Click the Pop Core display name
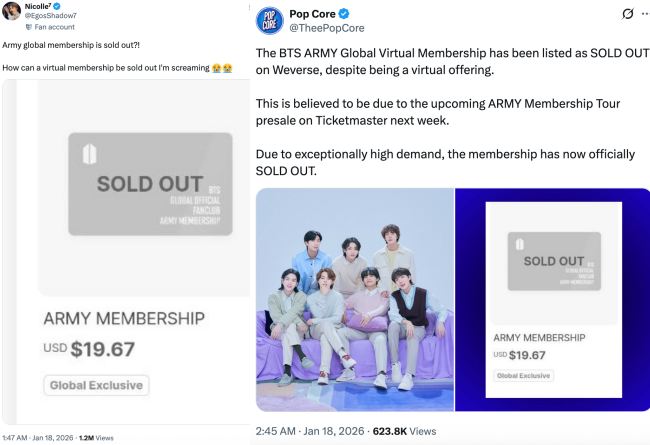The height and width of the screenshot is (445, 650). (314, 14)
